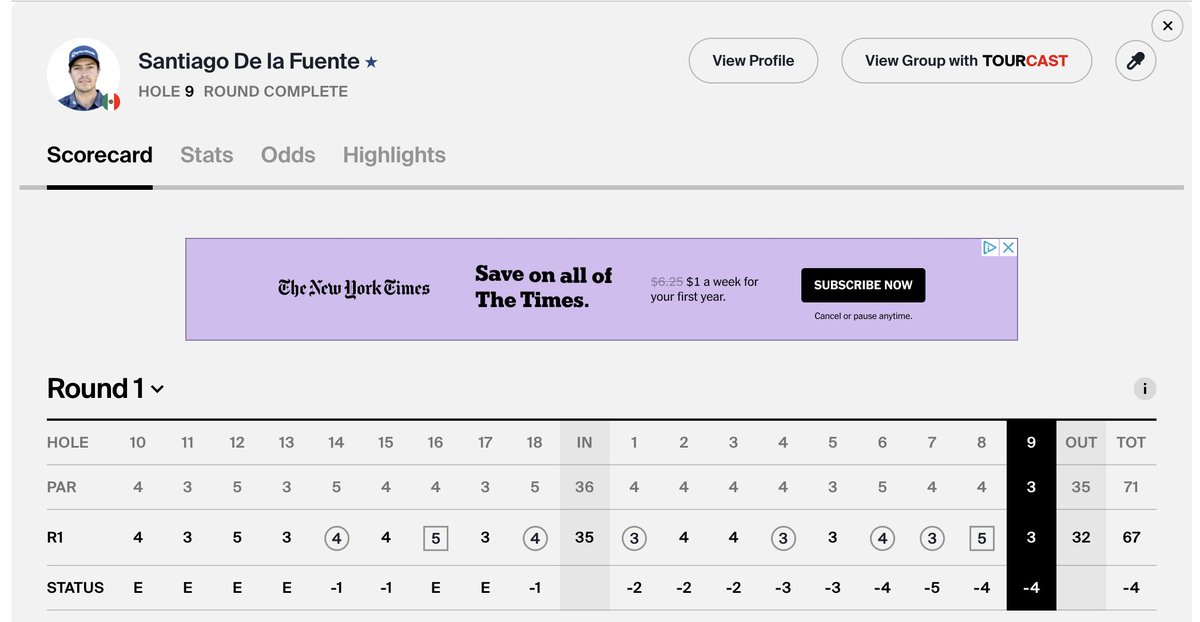The height and width of the screenshot is (622, 1200).
Task: Click circled birdie 3 on hole 1
Action: point(634,538)
